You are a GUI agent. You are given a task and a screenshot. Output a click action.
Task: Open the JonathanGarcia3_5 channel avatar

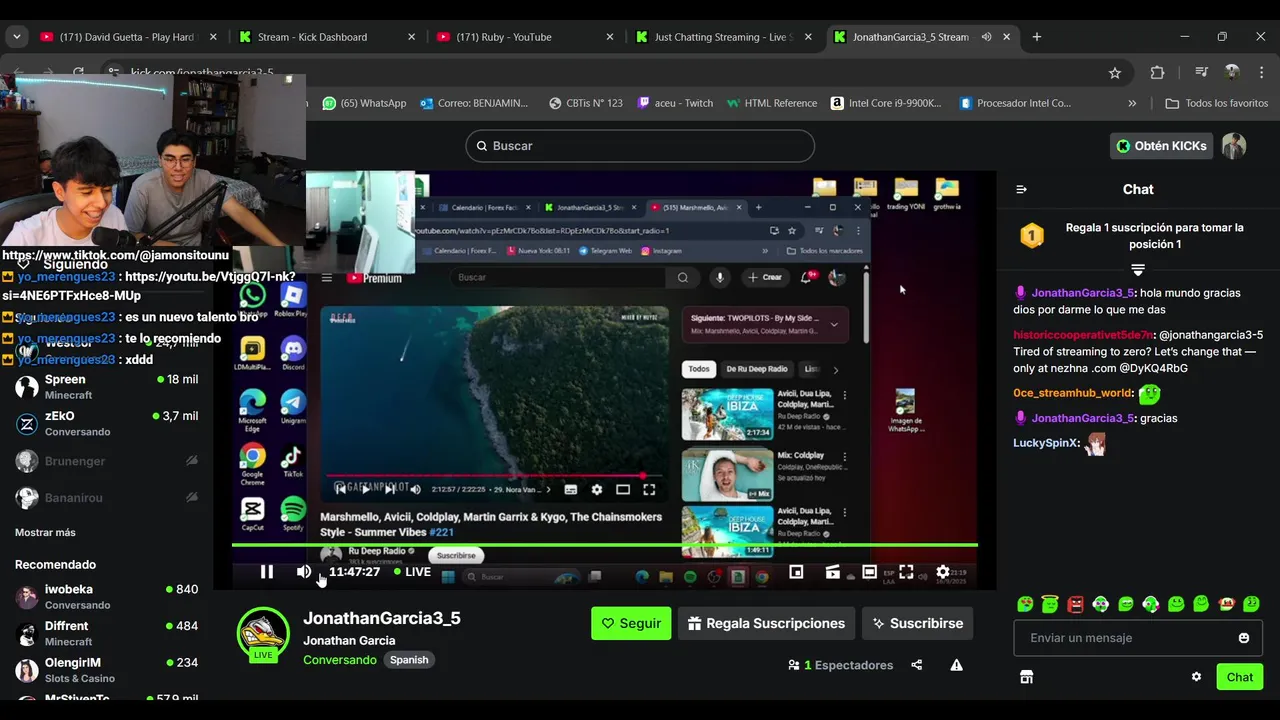(263, 634)
